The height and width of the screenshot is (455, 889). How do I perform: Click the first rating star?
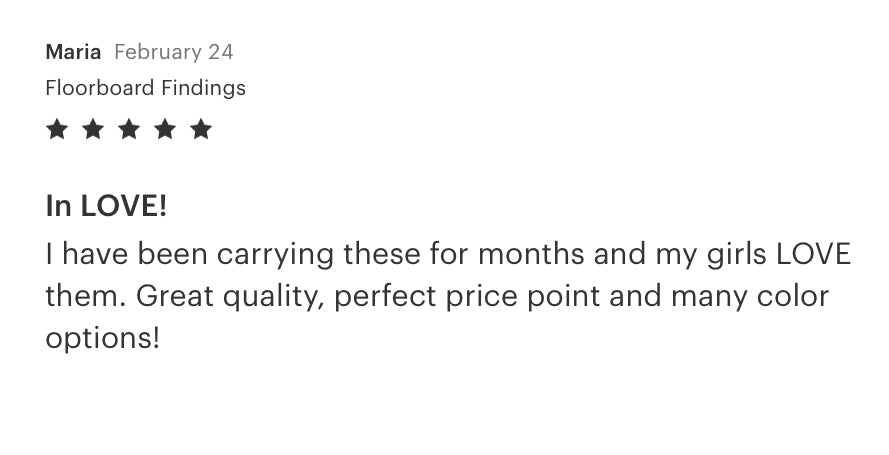point(57,129)
